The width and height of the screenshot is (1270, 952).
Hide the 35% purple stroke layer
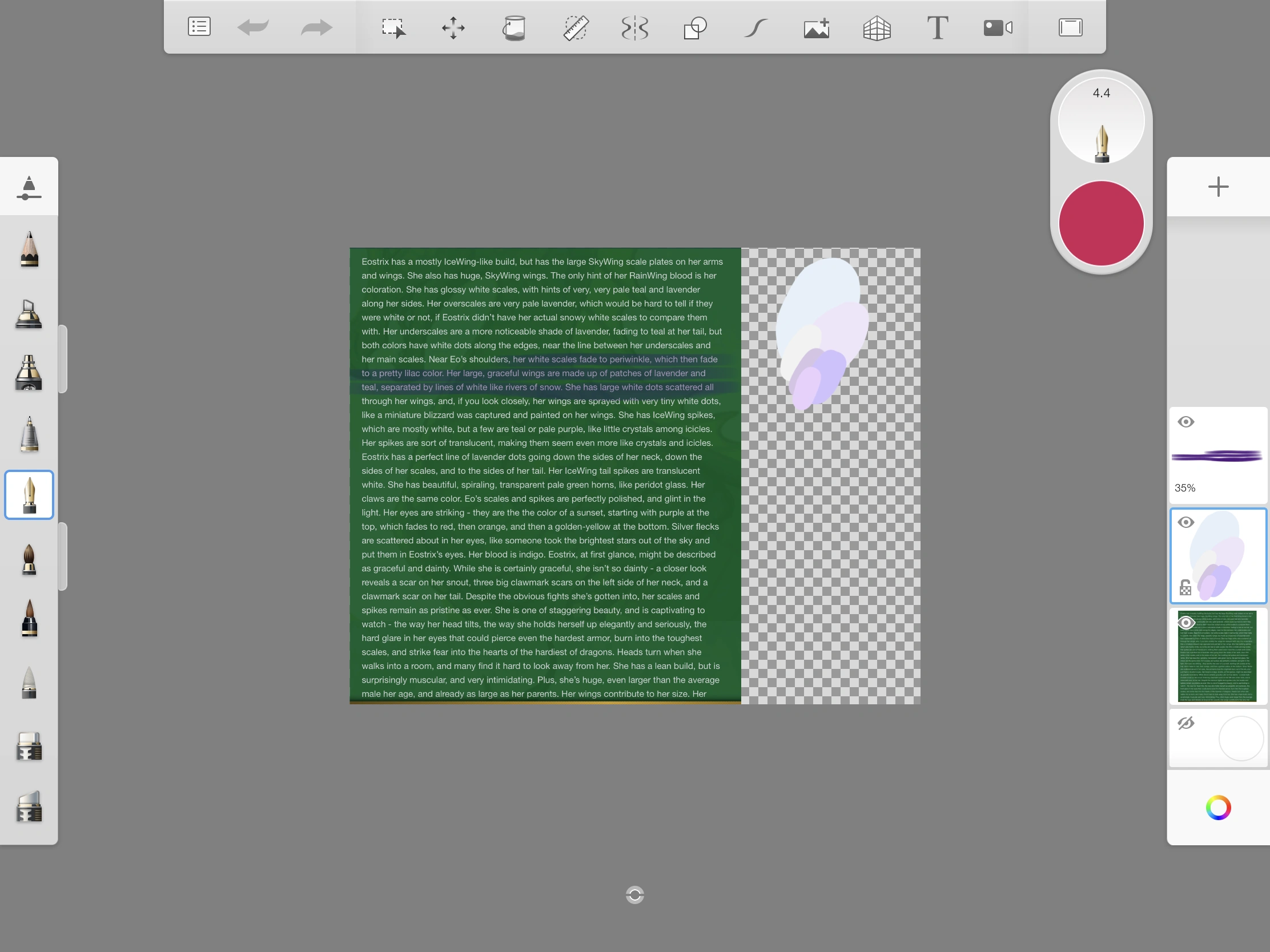1185,422
